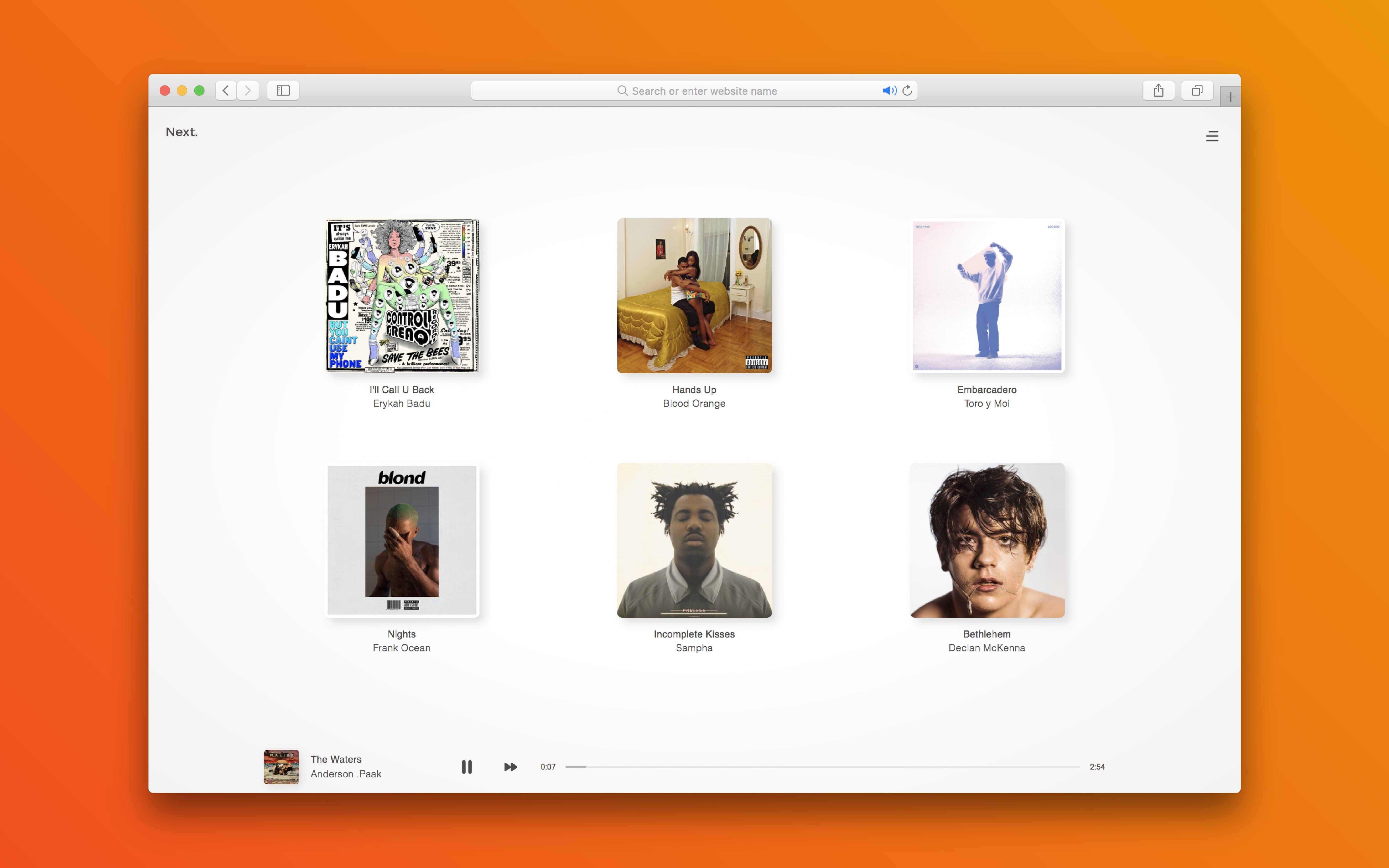Click the artist name Declan McKenna

(x=987, y=648)
